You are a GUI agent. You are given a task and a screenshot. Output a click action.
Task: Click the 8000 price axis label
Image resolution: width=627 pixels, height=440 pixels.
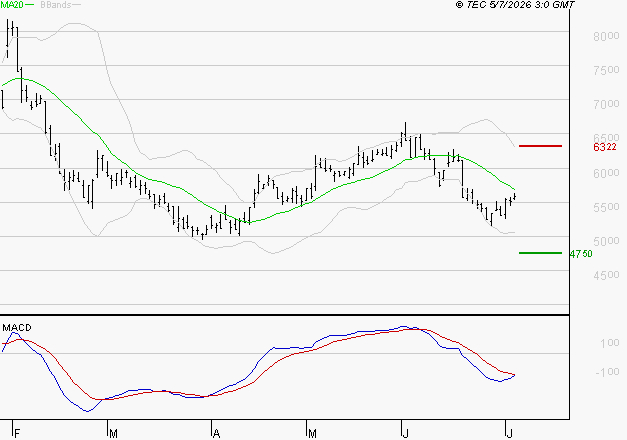(x=606, y=36)
